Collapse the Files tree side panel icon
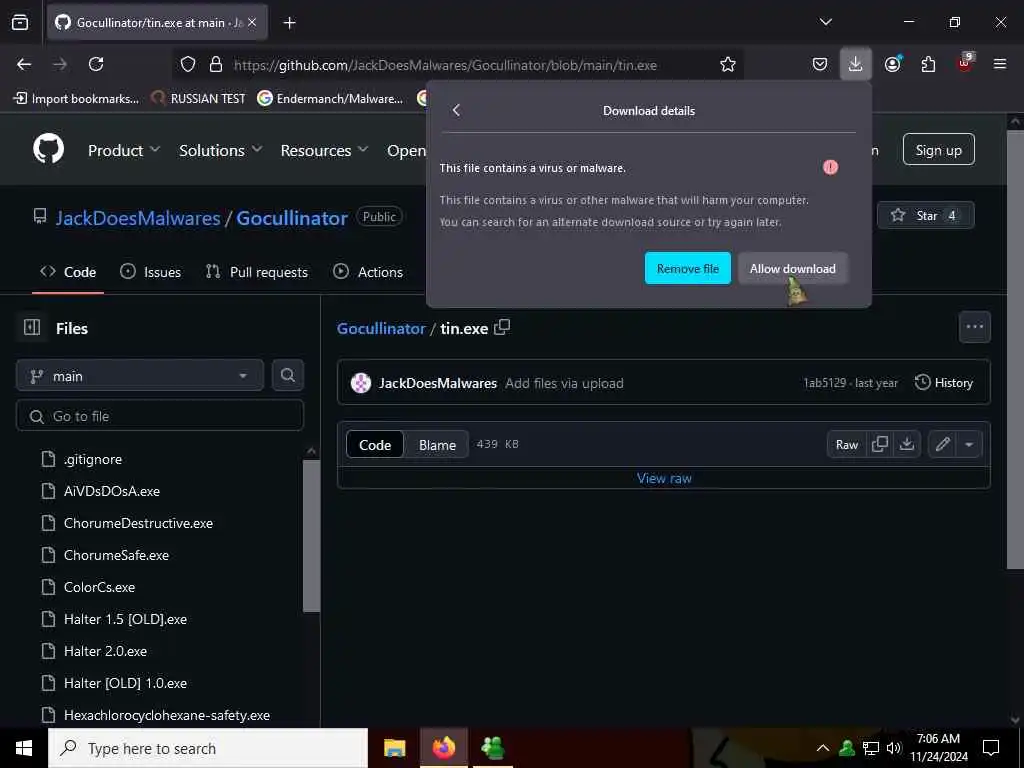 pyautogui.click(x=32, y=328)
